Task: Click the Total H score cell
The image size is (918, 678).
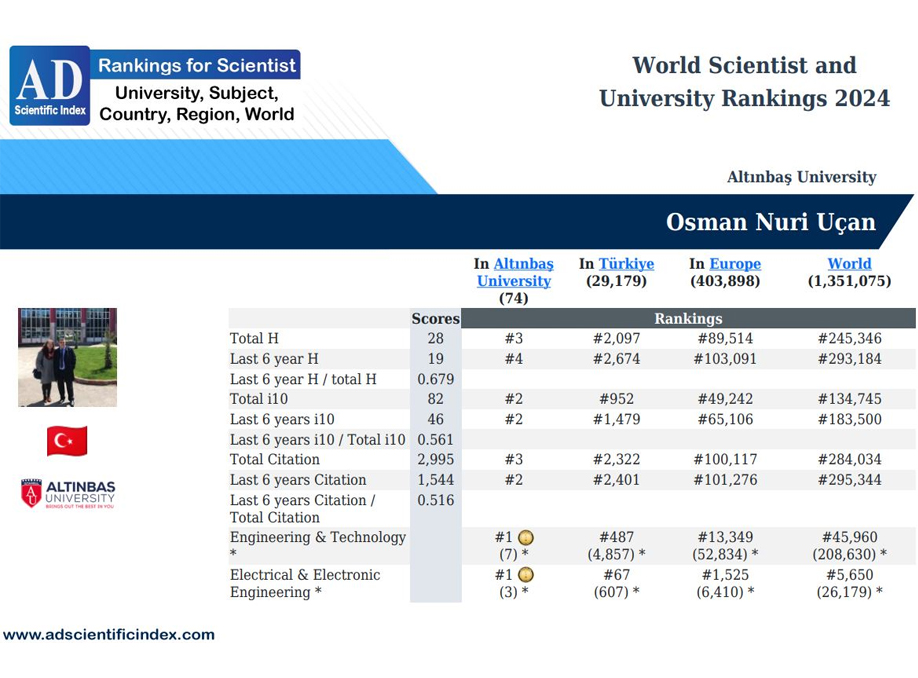Action: pyautogui.click(x=436, y=338)
